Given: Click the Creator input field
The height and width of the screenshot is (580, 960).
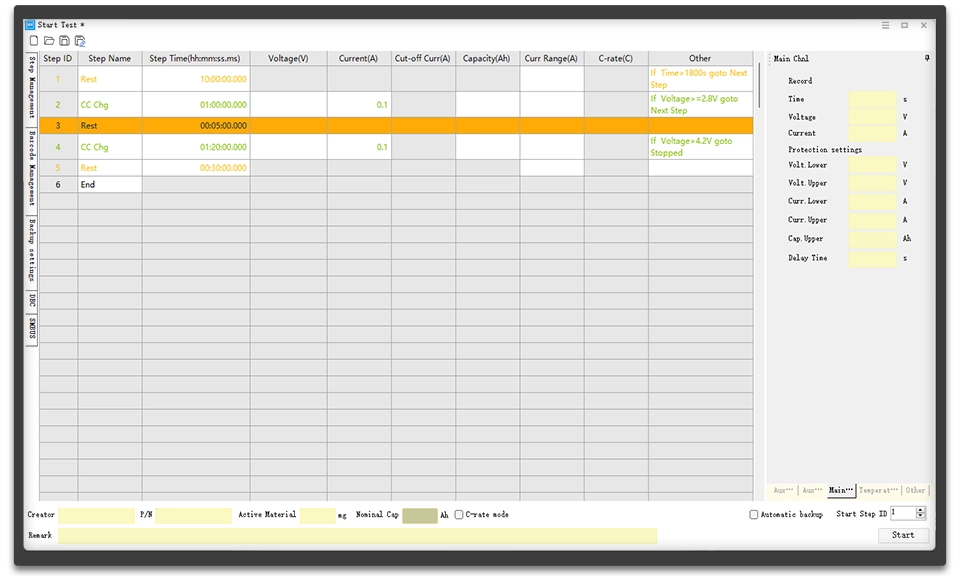Looking at the screenshot, I should (x=96, y=515).
